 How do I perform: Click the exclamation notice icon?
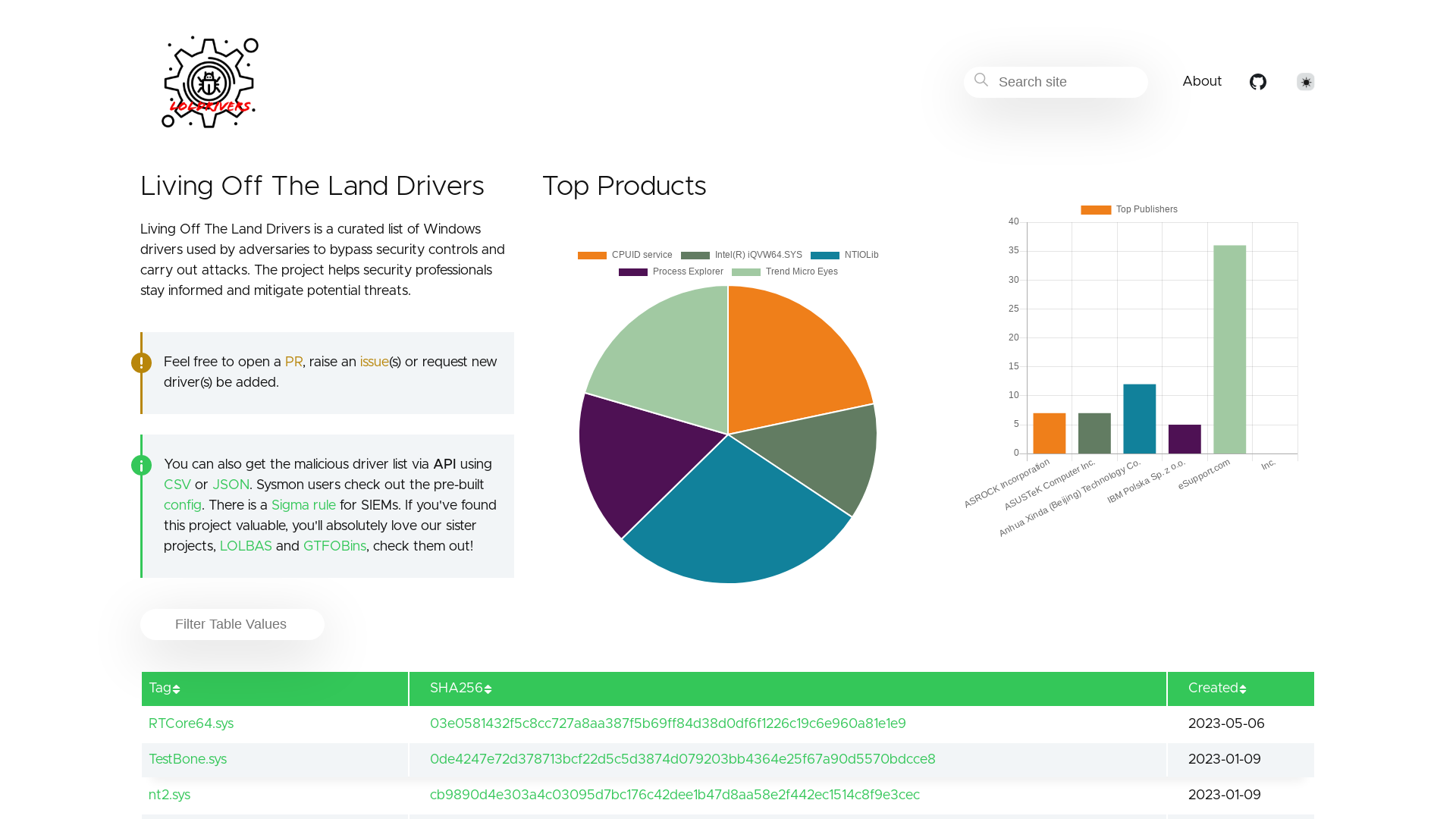click(x=141, y=363)
